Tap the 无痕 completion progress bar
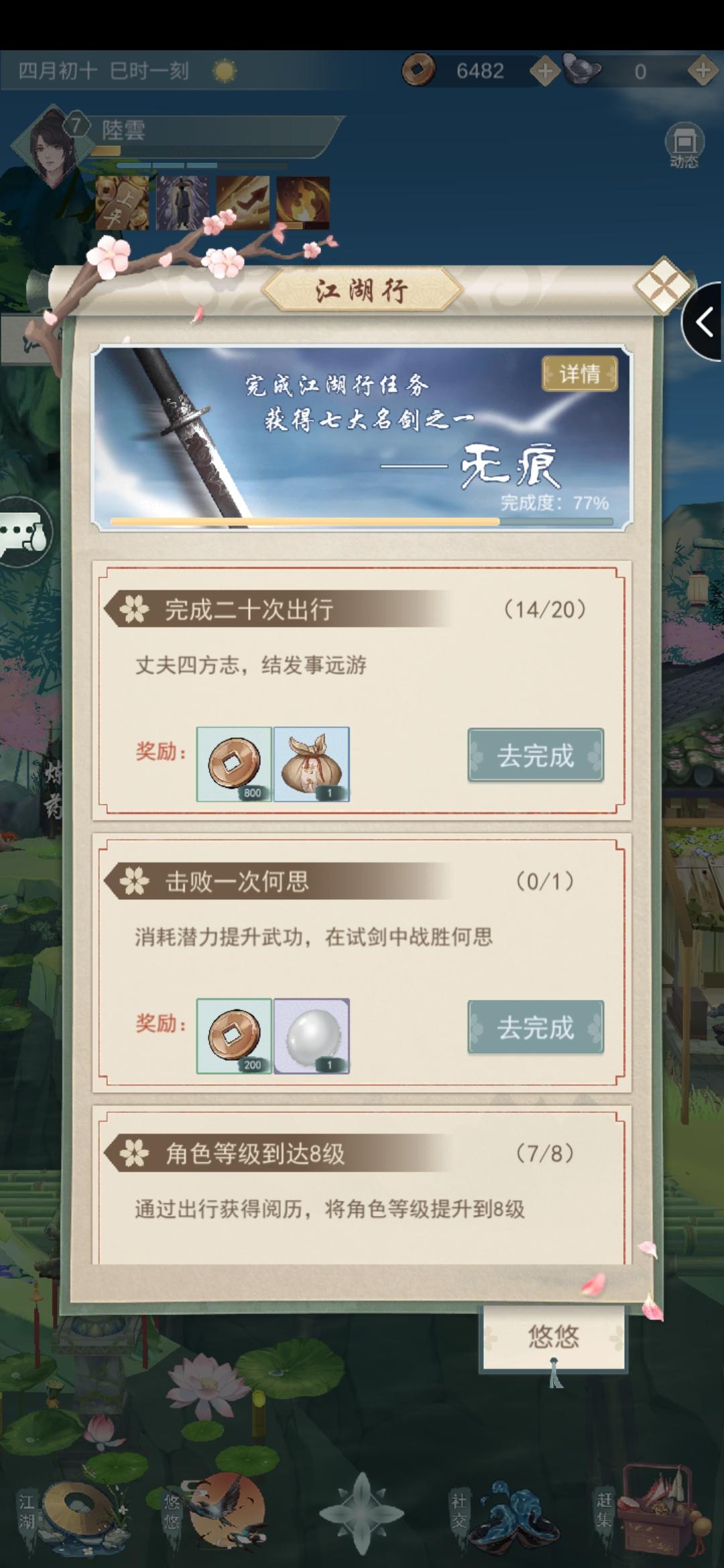The width and height of the screenshot is (724, 1568). [x=361, y=521]
